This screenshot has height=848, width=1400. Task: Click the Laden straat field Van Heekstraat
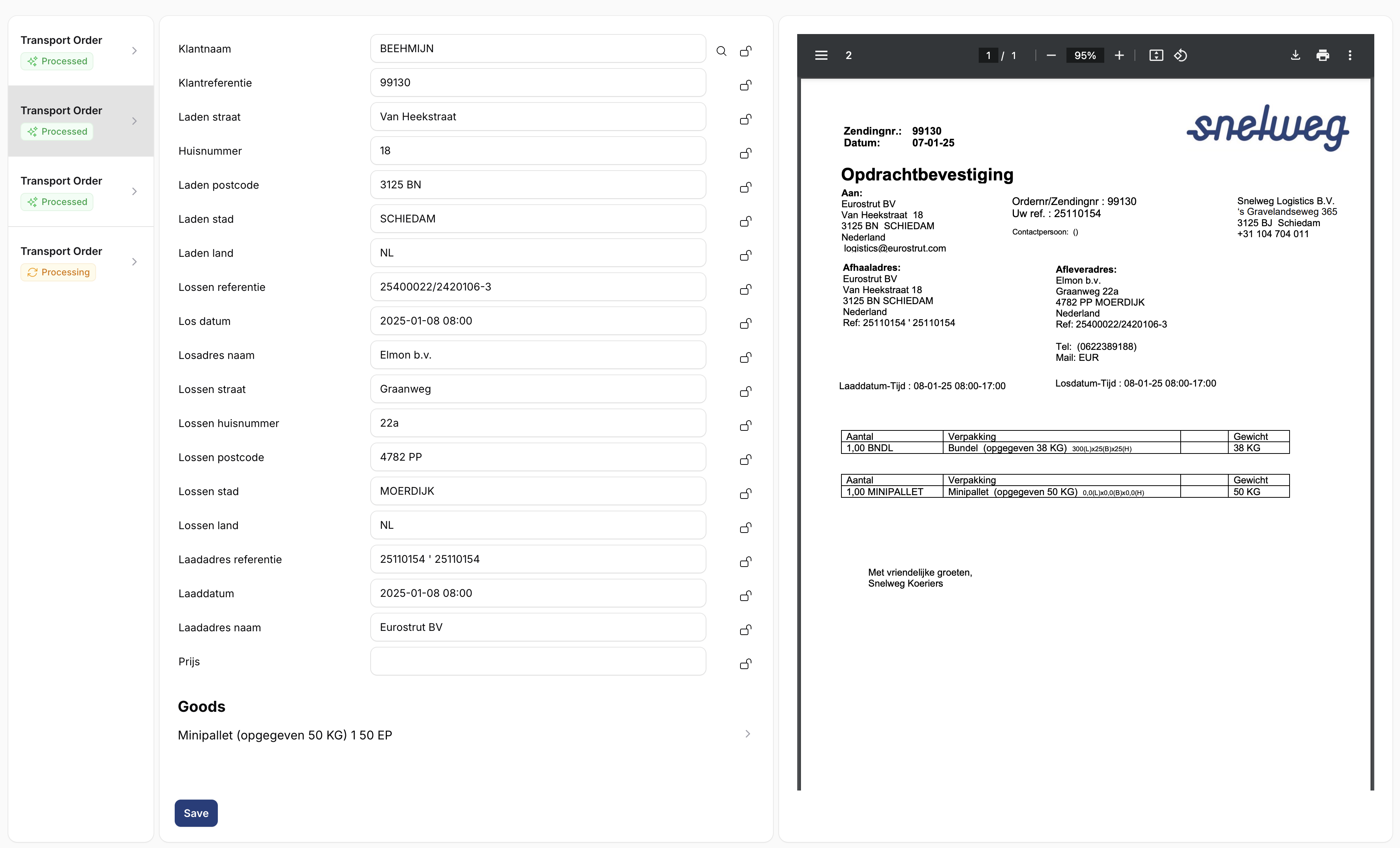coord(538,116)
